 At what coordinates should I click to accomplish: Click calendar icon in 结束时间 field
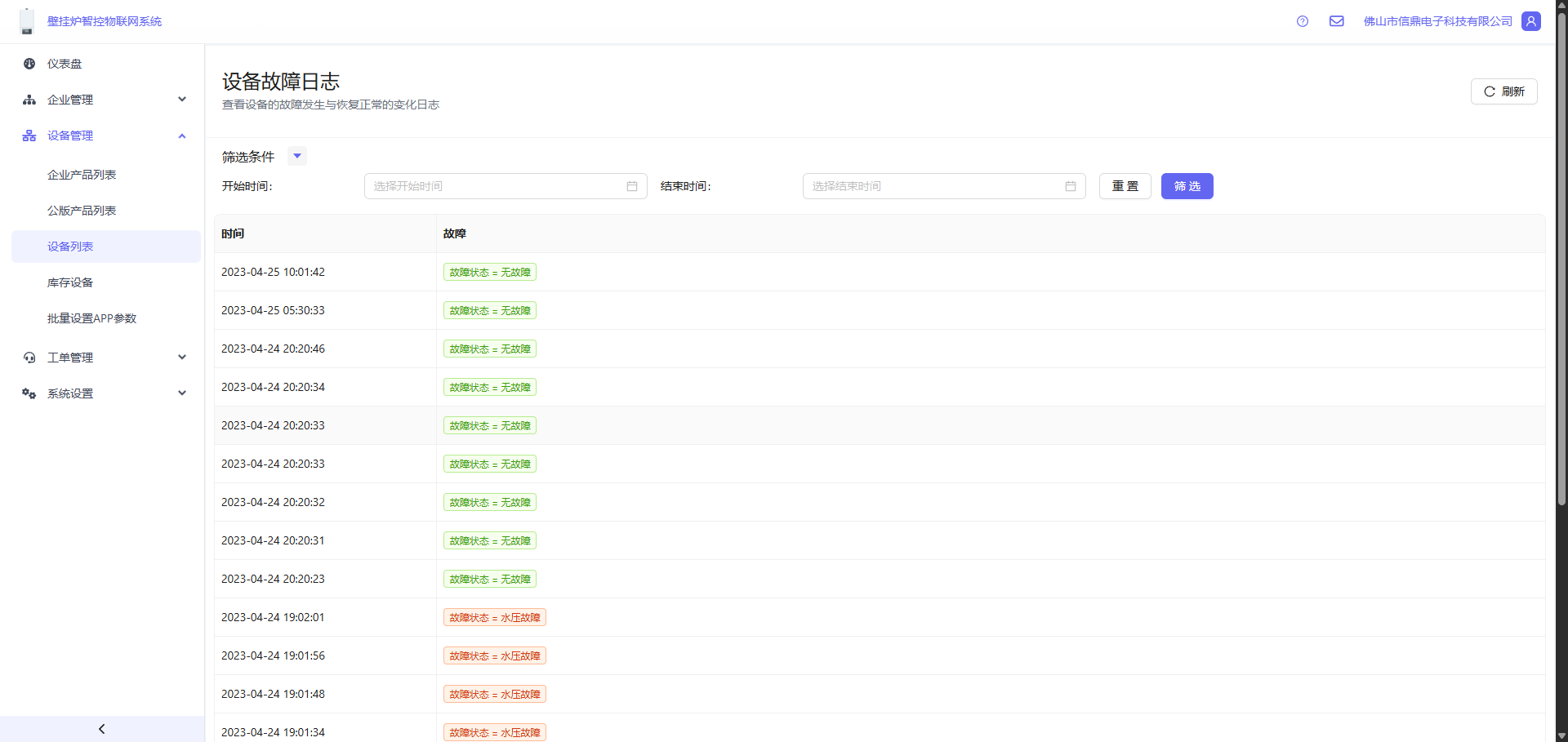click(1071, 186)
